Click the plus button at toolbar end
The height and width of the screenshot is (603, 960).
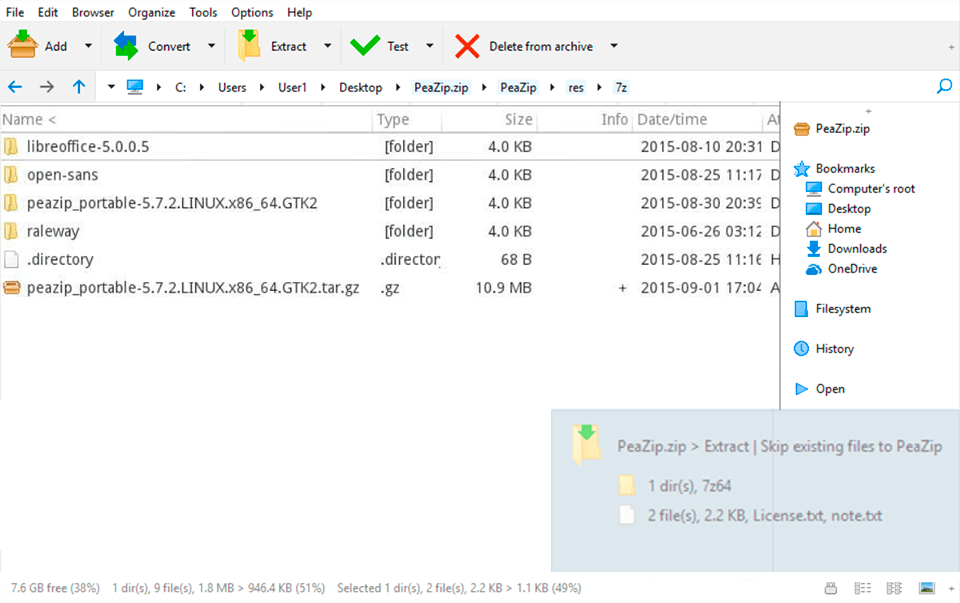click(951, 47)
